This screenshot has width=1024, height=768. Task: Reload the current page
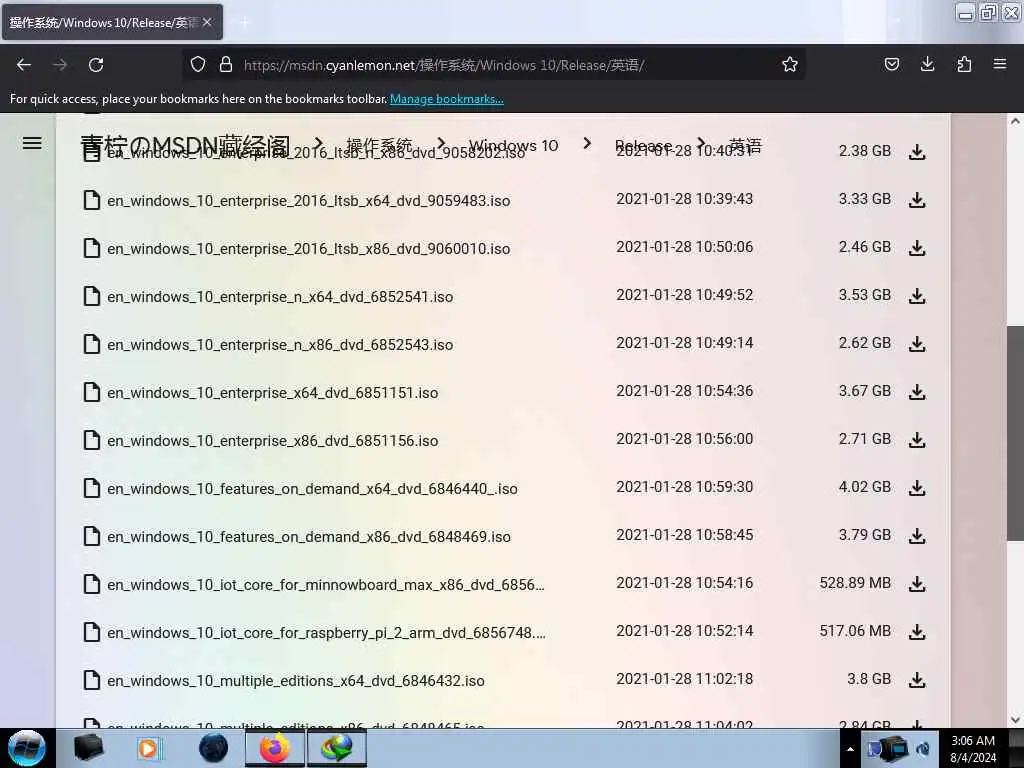pyautogui.click(x=96, y=65)
